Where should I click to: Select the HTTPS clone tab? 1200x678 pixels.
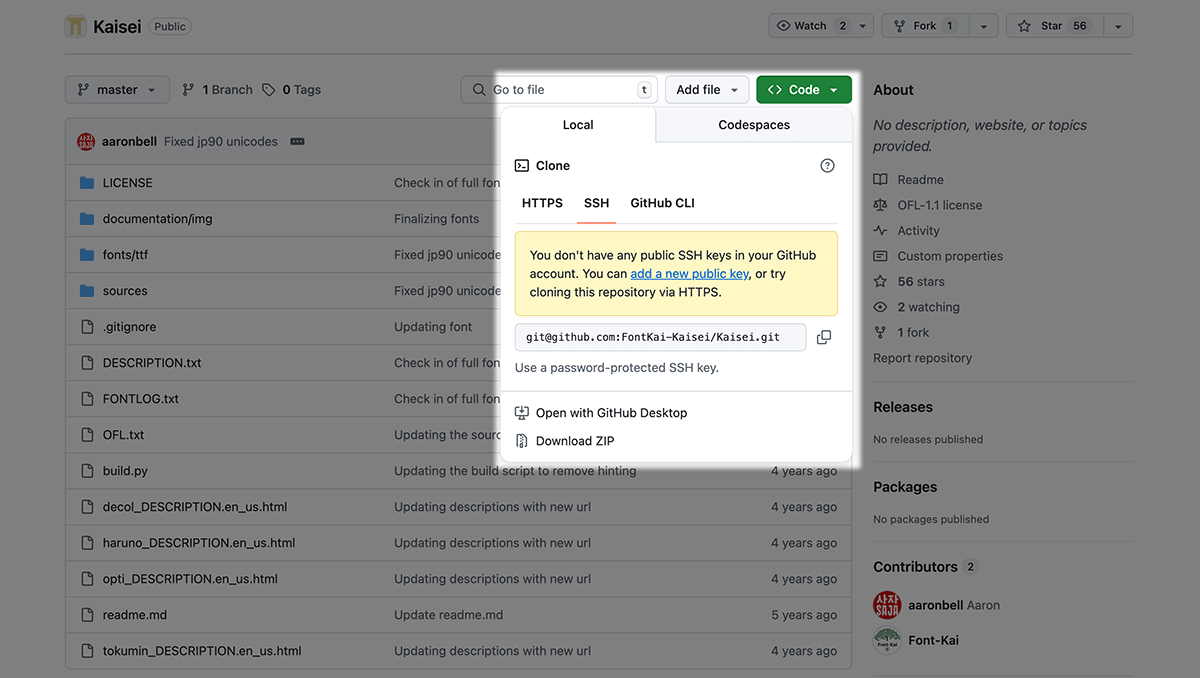[x=542, y=203]
